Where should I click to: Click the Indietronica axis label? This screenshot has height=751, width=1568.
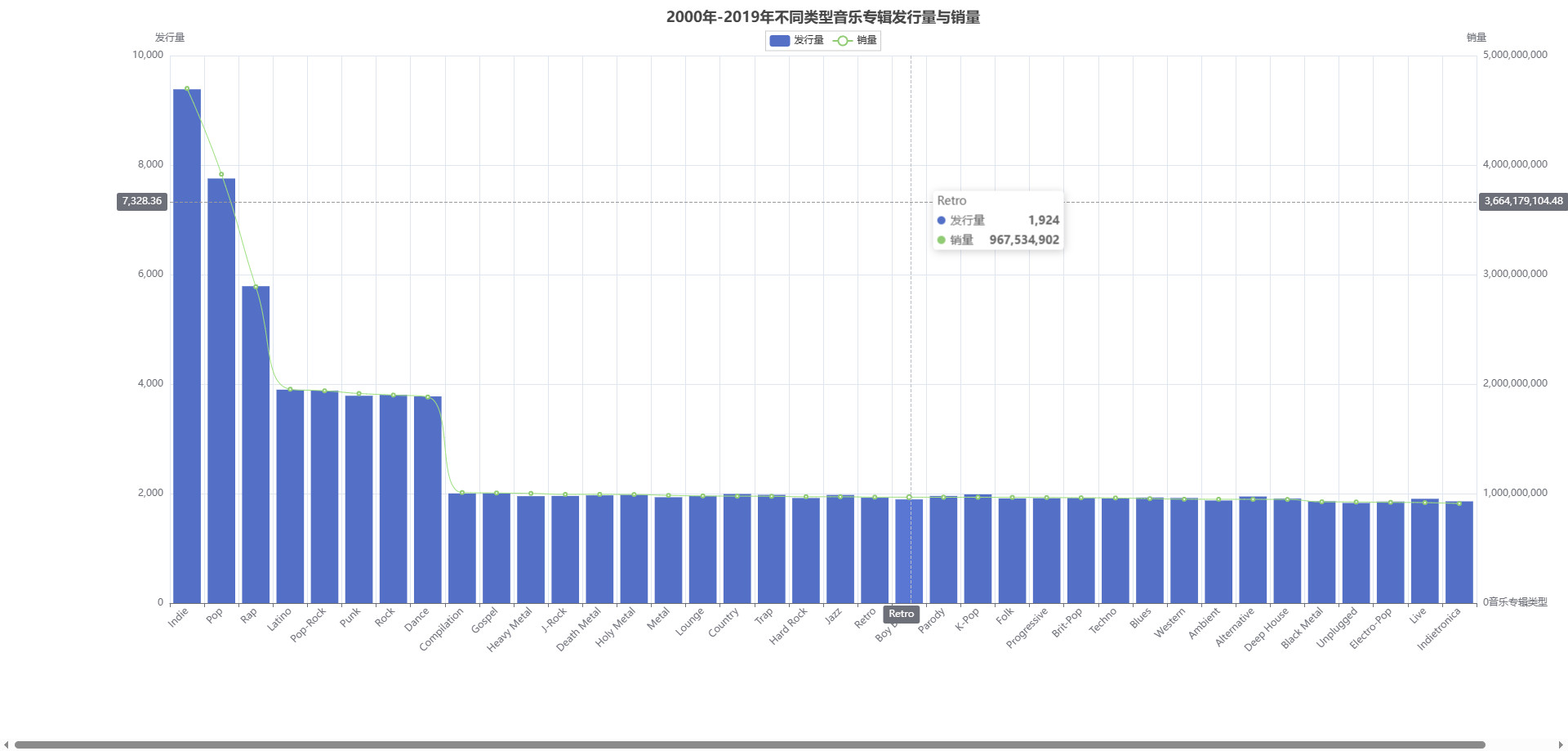1438,628
